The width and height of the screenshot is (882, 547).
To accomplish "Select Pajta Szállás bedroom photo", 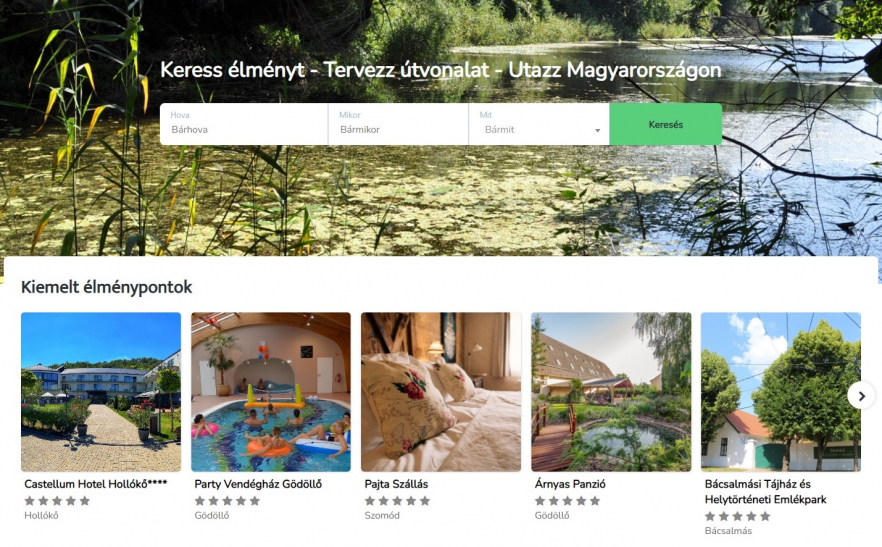I will click(441, 392).
